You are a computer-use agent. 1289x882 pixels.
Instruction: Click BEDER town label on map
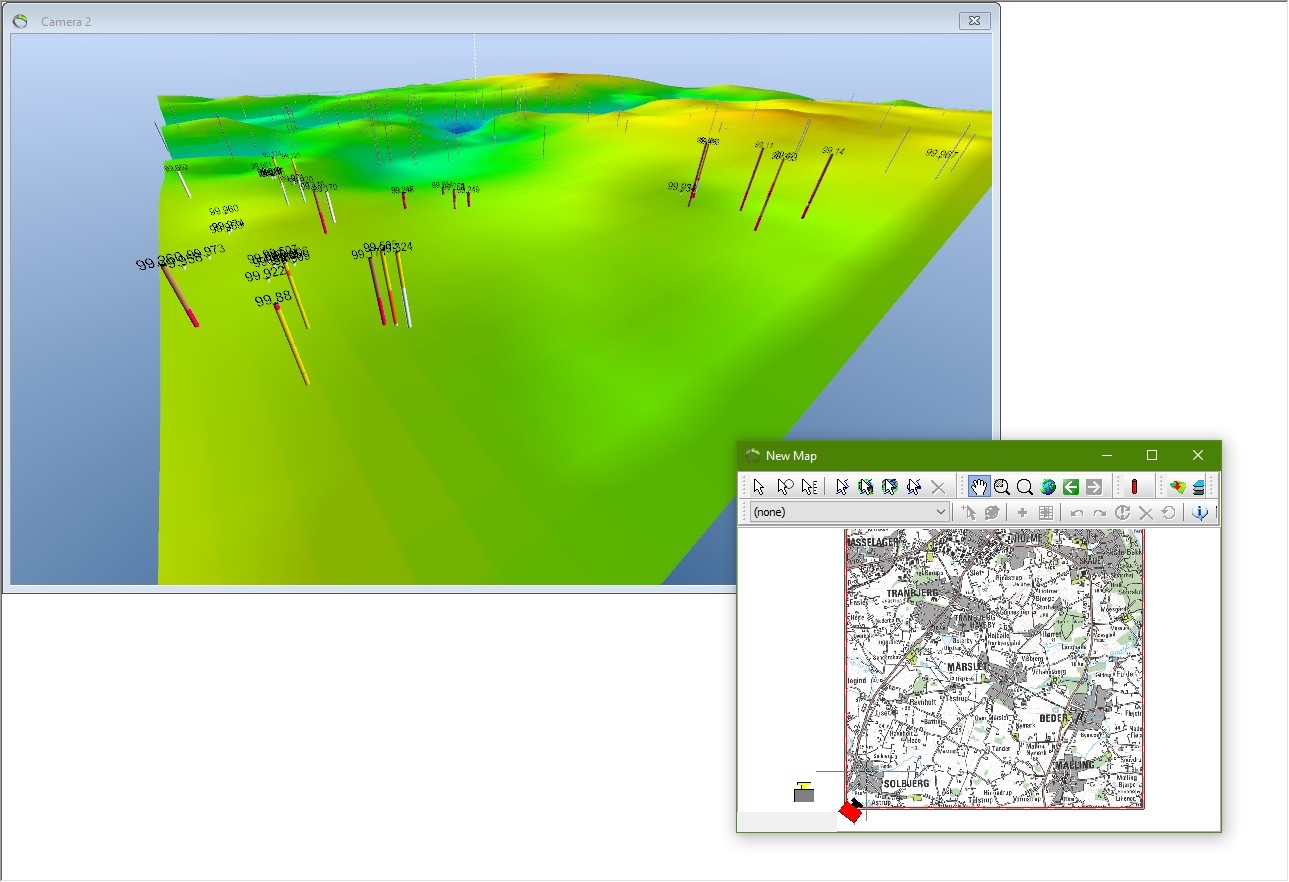pos(1054,719)
